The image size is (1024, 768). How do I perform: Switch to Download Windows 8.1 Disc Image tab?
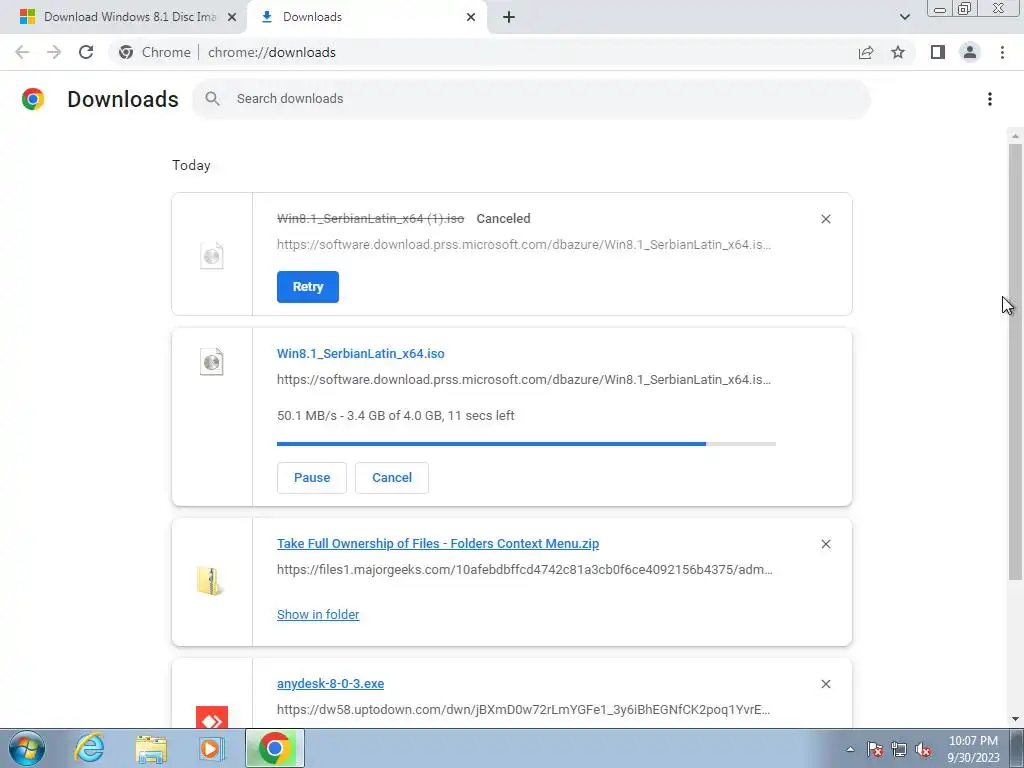click(x=129, y=17)
